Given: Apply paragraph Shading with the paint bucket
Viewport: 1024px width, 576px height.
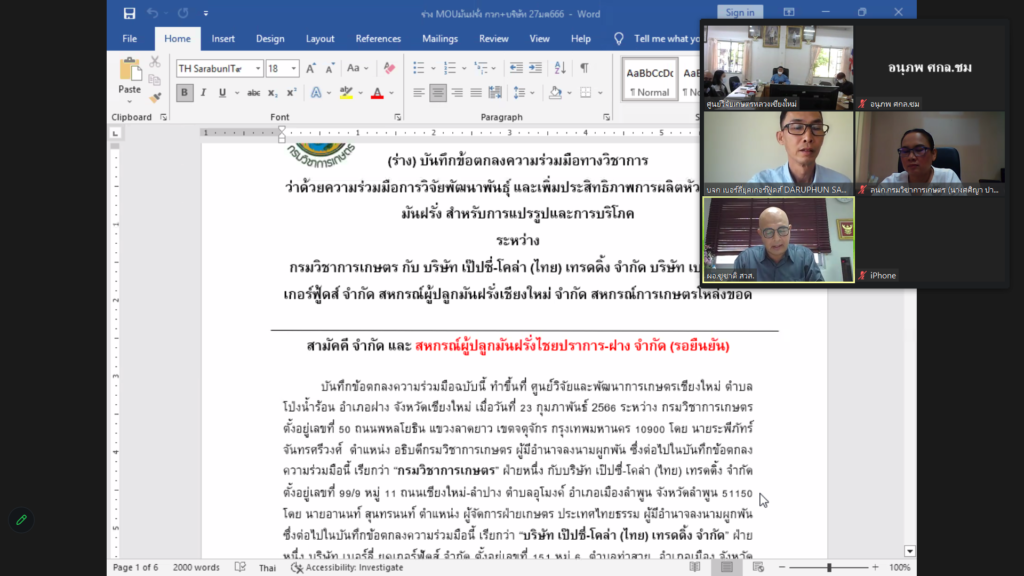Looking at the screenshot, I should [x=555, y=93].
